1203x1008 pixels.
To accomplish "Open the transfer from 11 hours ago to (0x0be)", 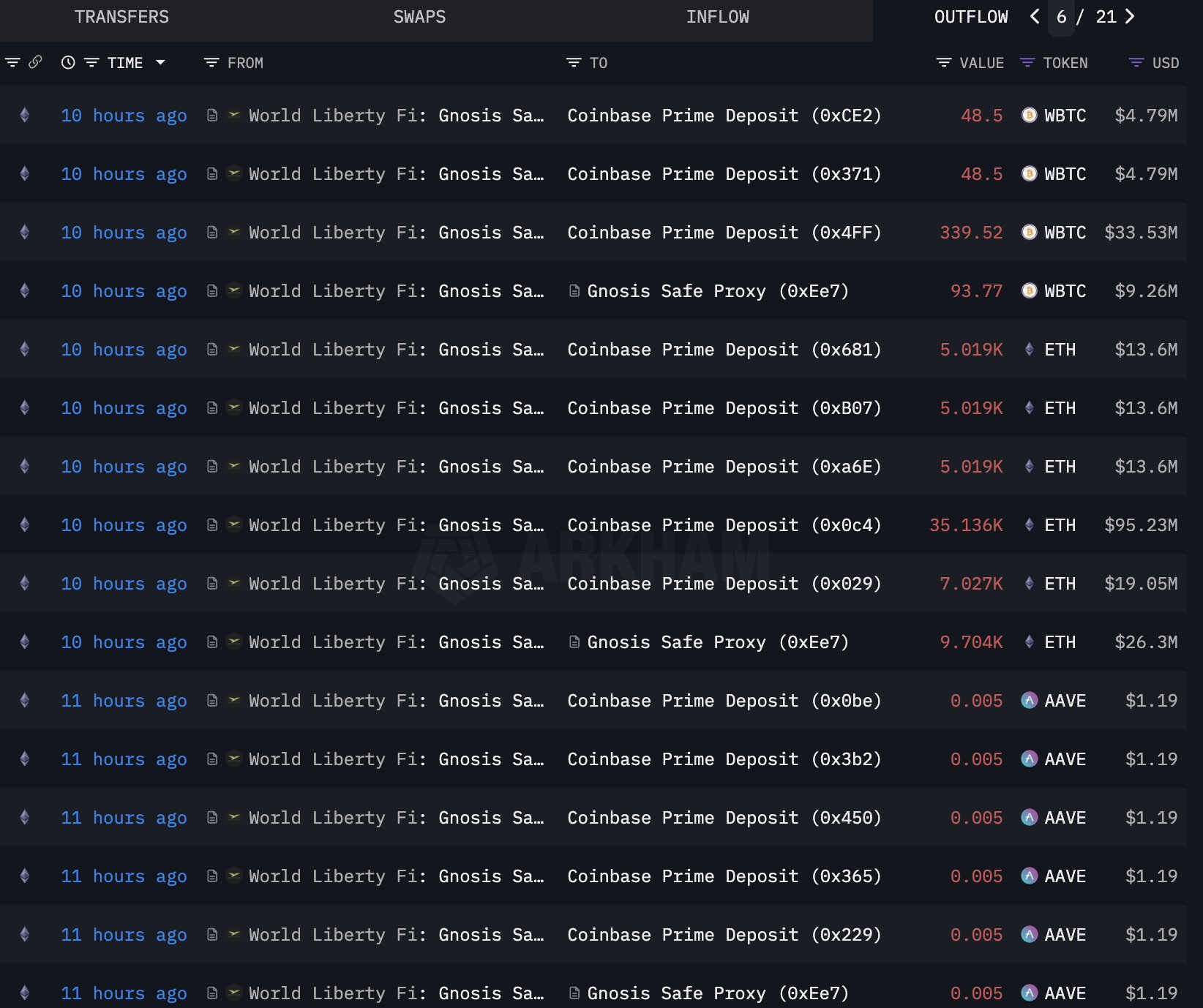I will 724,700.
